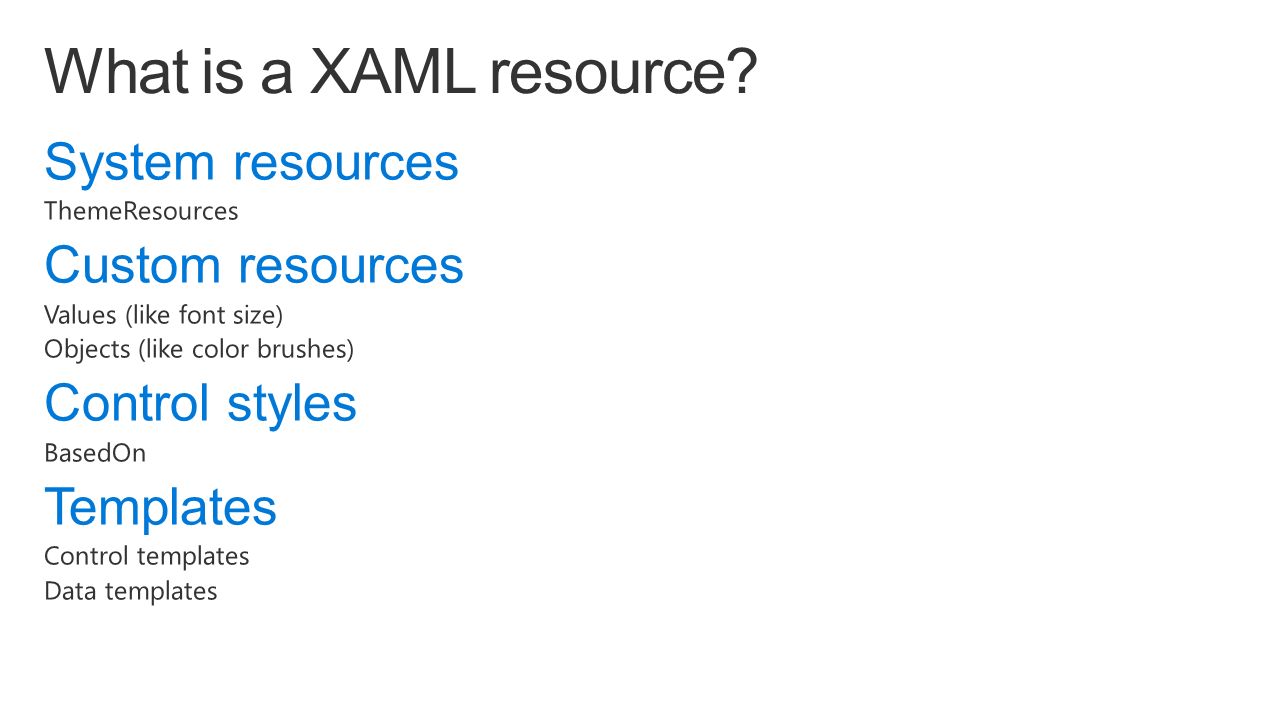
Task: Select the "Templates" heading
Action: click(160, 507)
